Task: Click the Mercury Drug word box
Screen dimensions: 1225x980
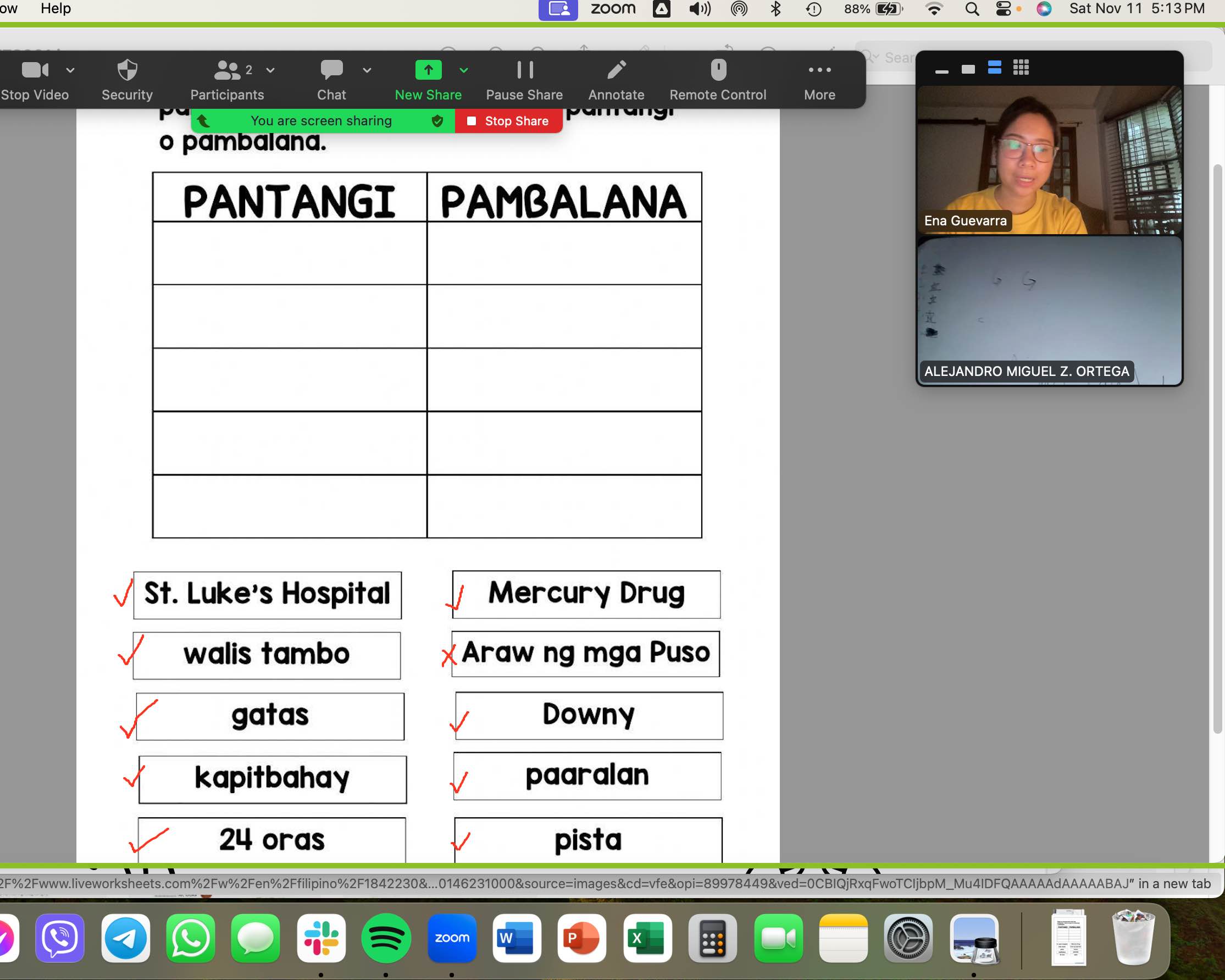Action: 586,595
